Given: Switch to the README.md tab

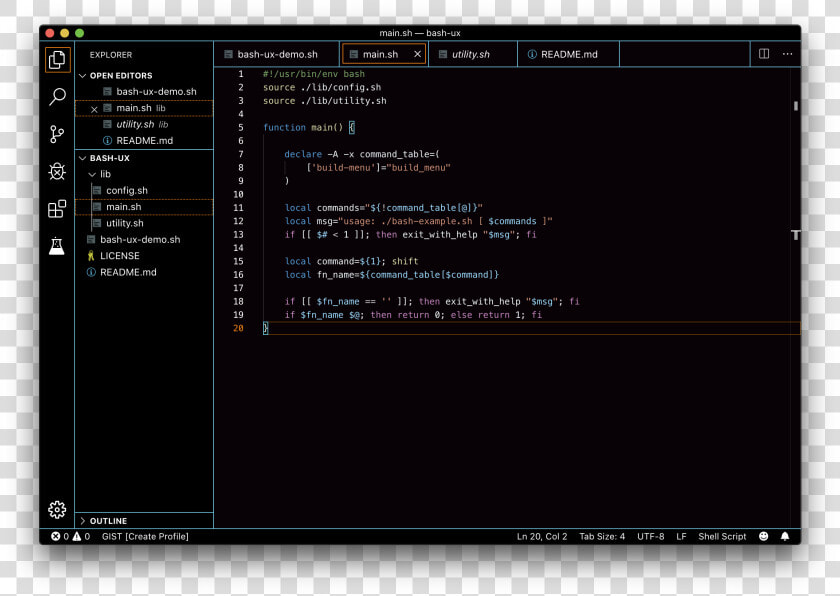Looking at the screenshot, I should pos(569,54).
